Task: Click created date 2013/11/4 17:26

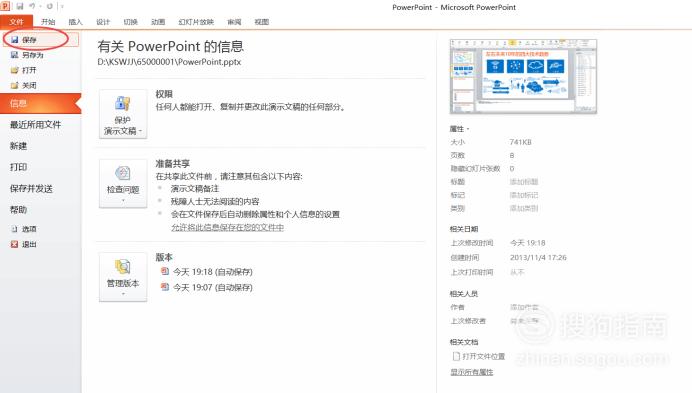Action: pyautogui.click(x=538, y=257)
